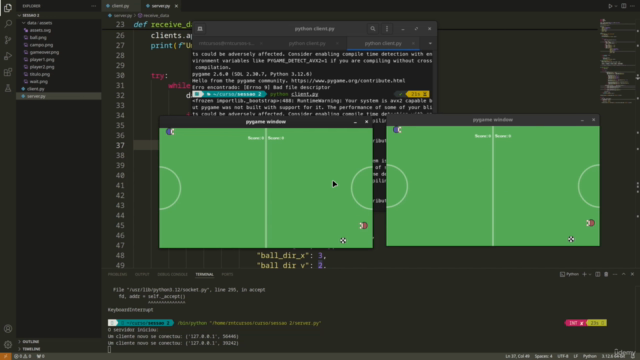Open the terminal window kebab menu

(387, 29)
